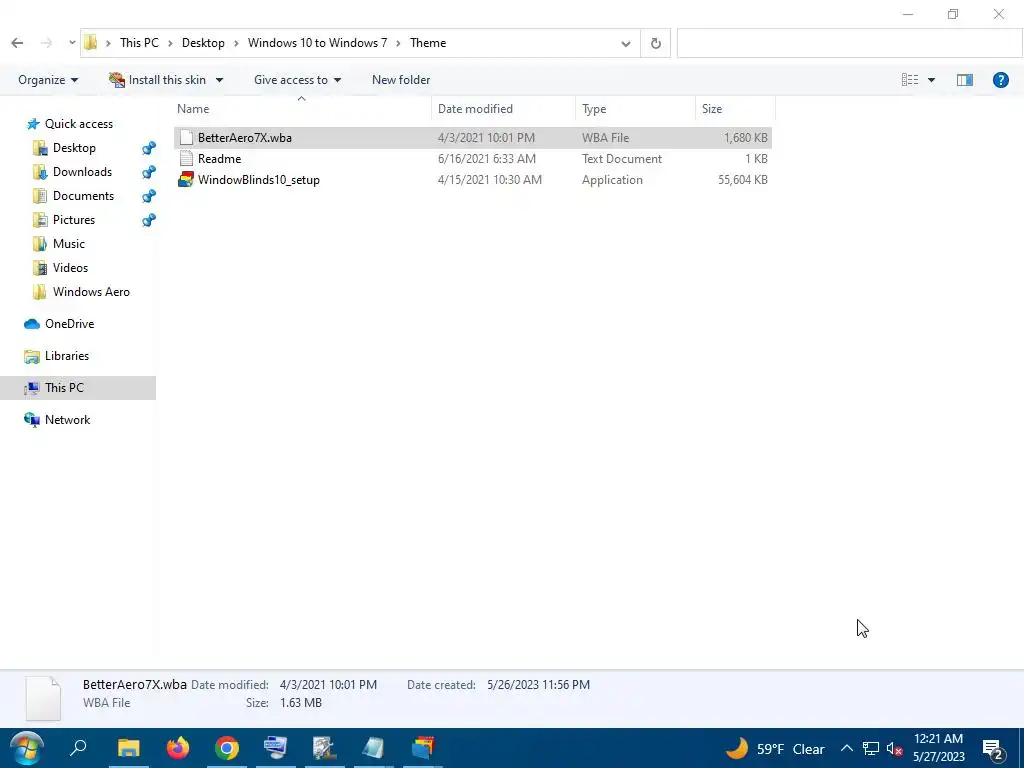Select Windows 10 to Windows 7 breadcrumb

click(x=317, y=43)
